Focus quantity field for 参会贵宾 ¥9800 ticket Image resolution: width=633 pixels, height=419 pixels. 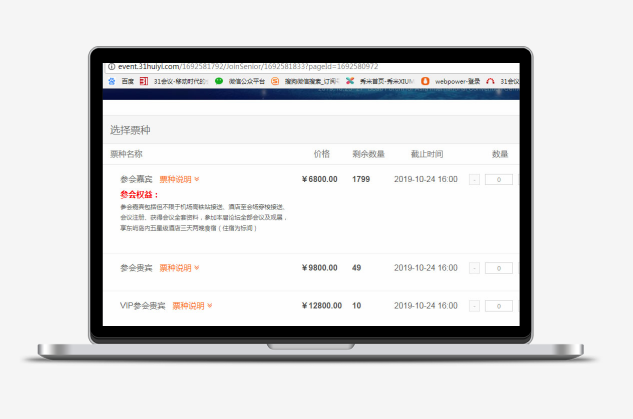click(x=499, y=268)
